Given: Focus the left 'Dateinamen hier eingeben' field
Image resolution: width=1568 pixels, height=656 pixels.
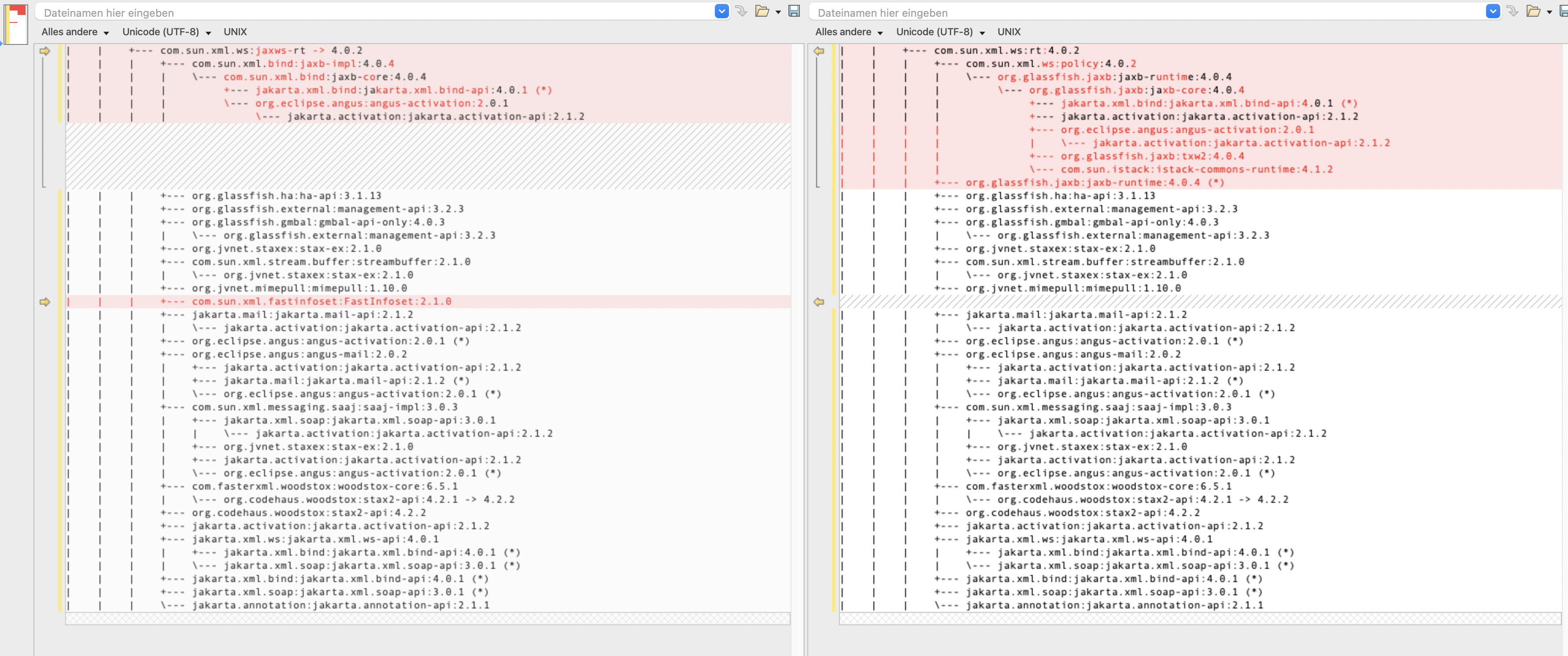Looking at the screenshot, I should [365, 12].
